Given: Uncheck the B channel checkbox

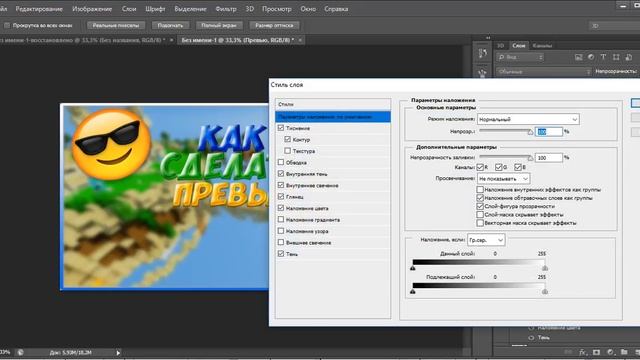Looking at the screenshot, I should [x=518, y=167].
